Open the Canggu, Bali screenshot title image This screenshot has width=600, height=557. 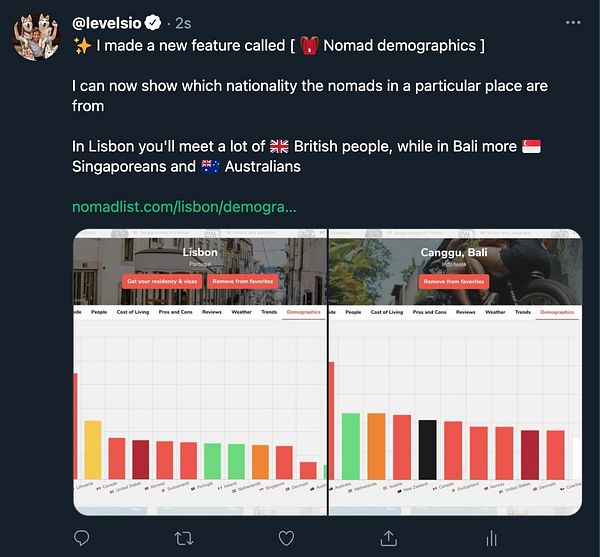(x=455, y=252)
